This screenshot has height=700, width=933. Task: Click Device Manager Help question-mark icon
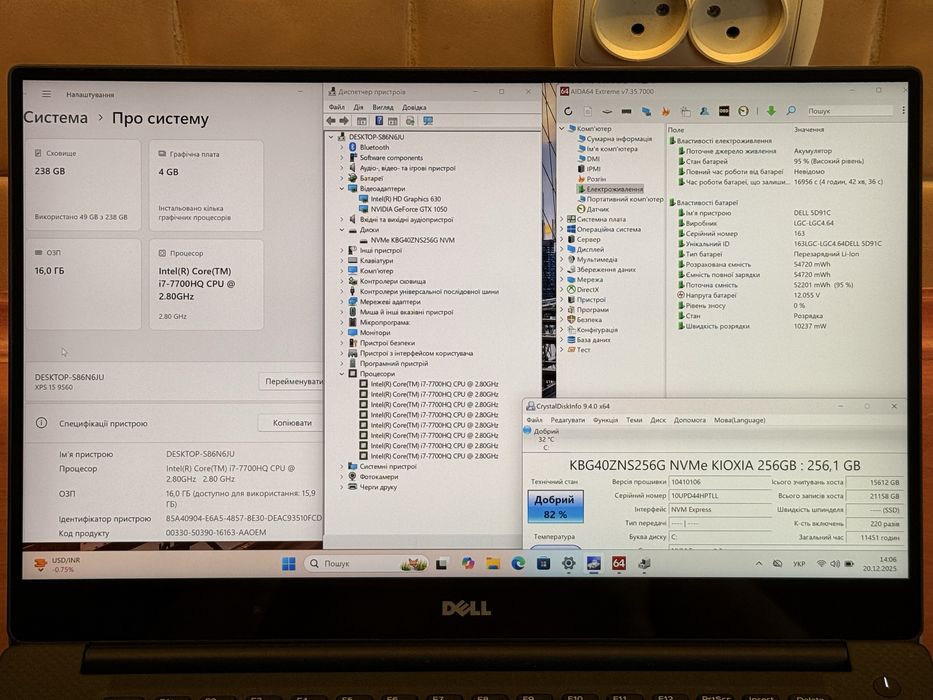pyautogui.click(x=379, y=121)
